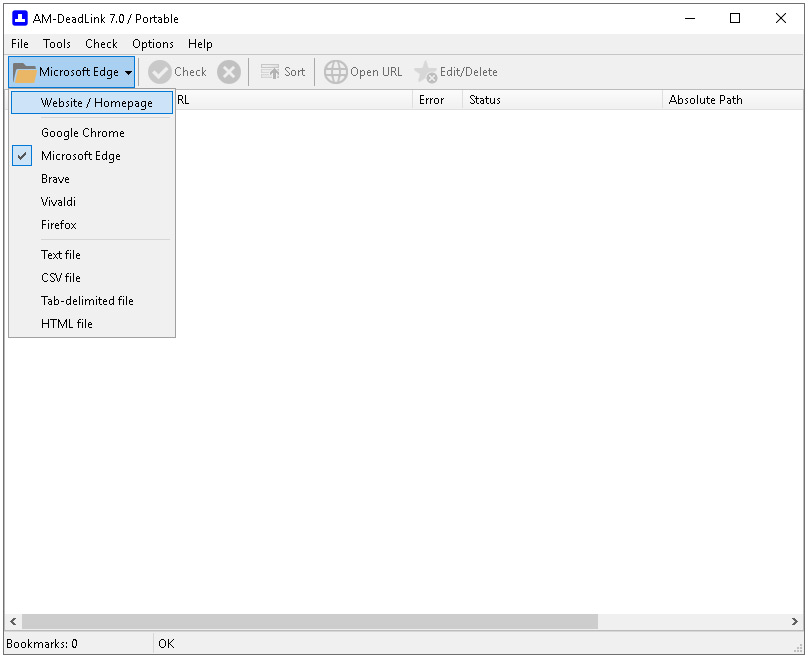The width and height of the screenshot is (808, 657).
Task: Click the Open URL globe icon
Action: [x=335, y=72]
